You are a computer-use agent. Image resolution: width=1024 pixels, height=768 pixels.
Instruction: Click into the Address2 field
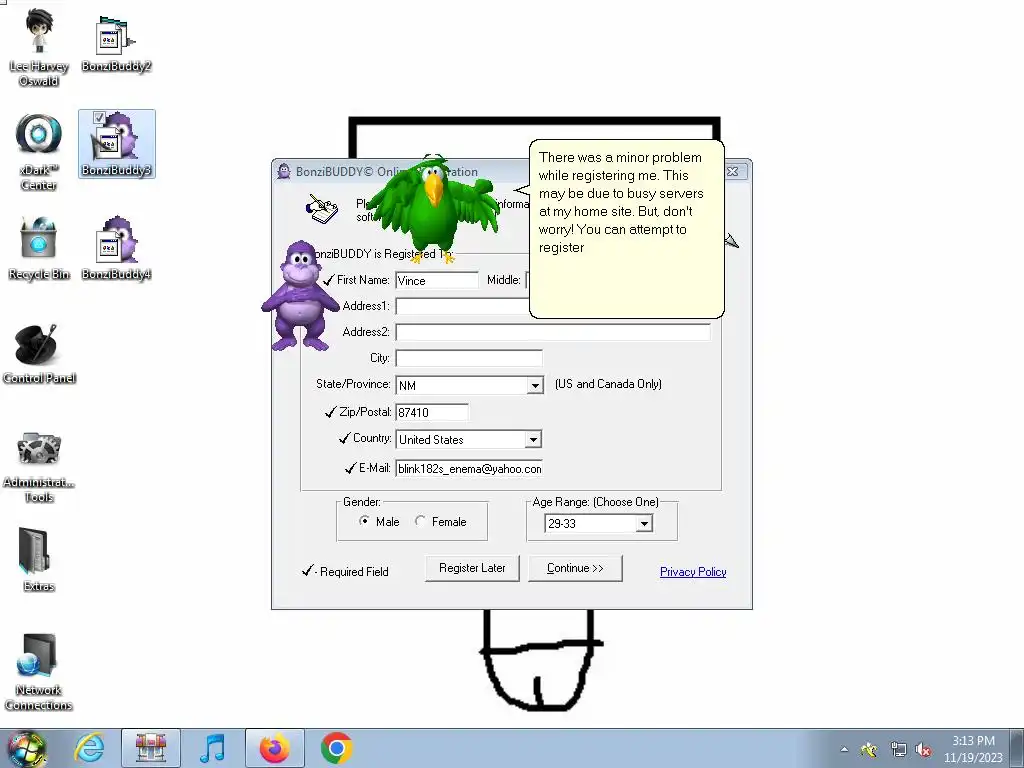coord(552,332)
